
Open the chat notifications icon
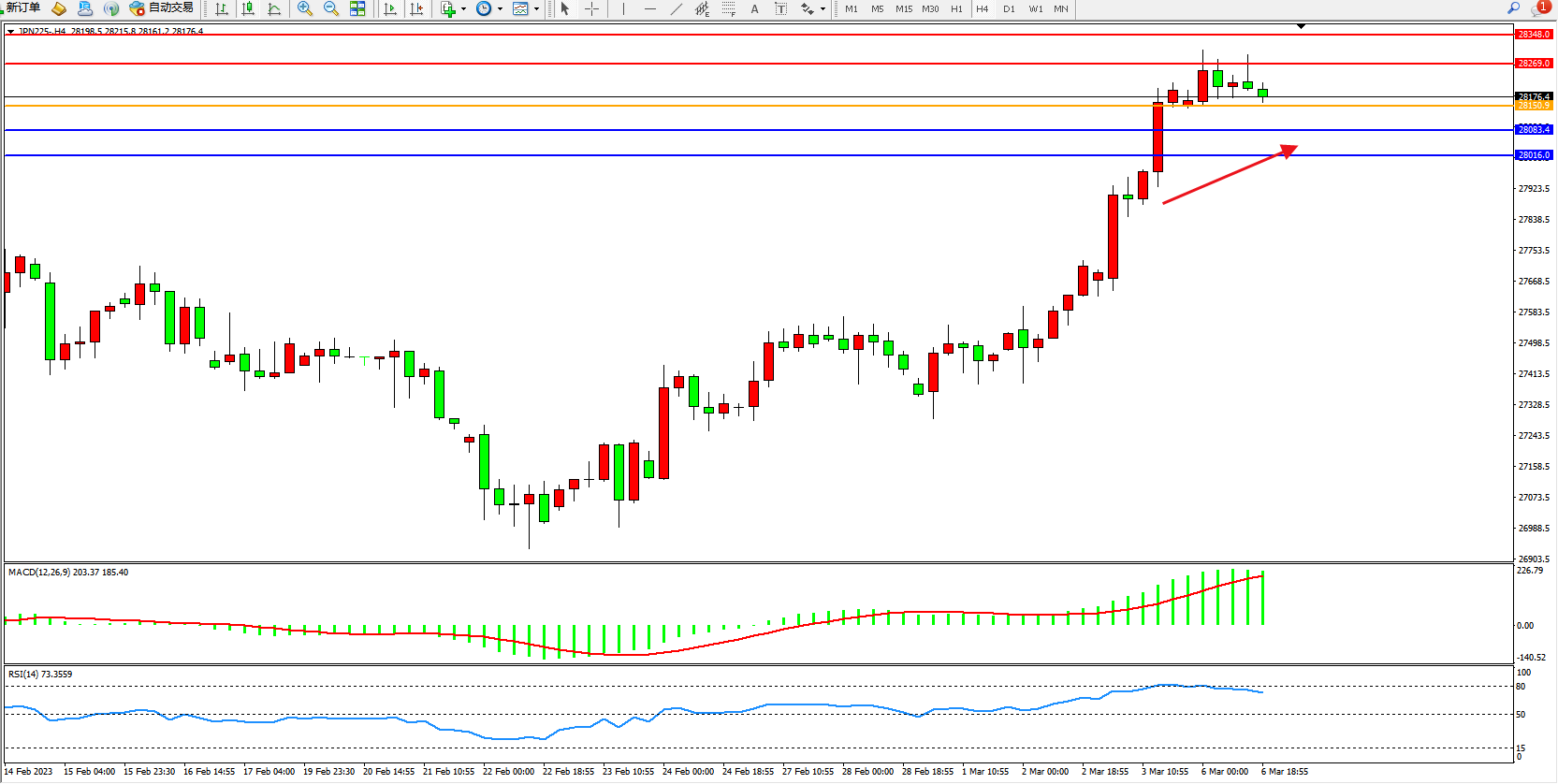coord(1538,8)
